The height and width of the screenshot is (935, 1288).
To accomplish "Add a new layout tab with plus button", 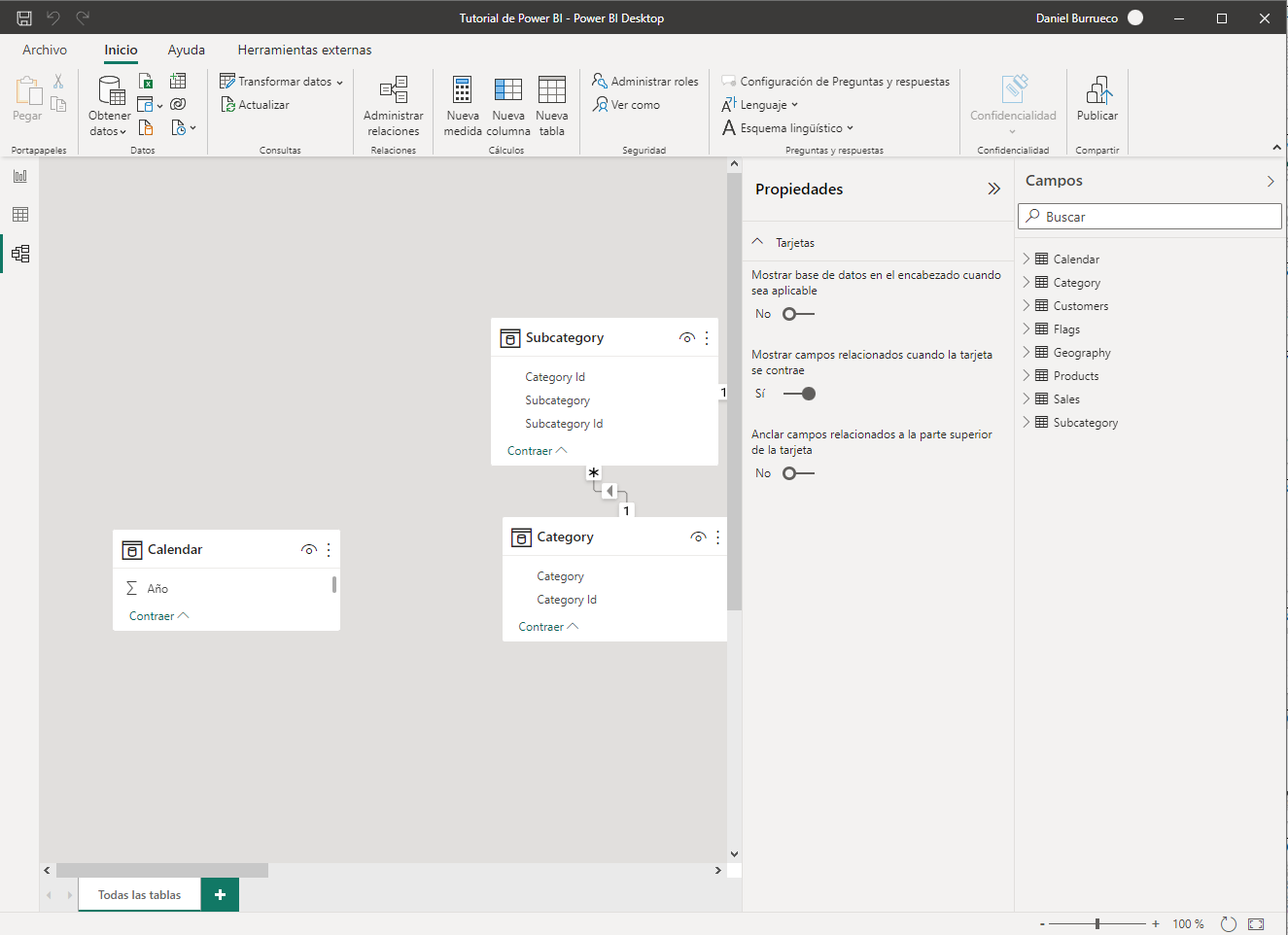I will click(220, 894).
